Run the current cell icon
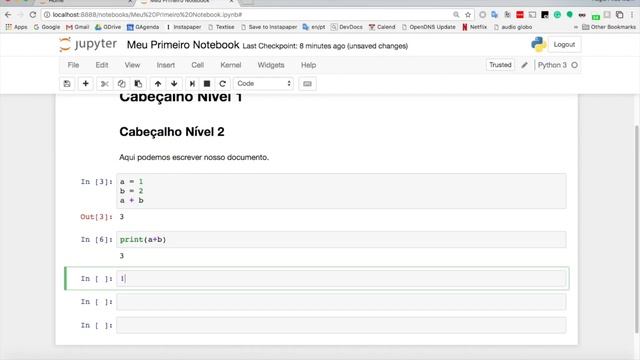Screen dimensions: 640x360 tap(192, 84)
